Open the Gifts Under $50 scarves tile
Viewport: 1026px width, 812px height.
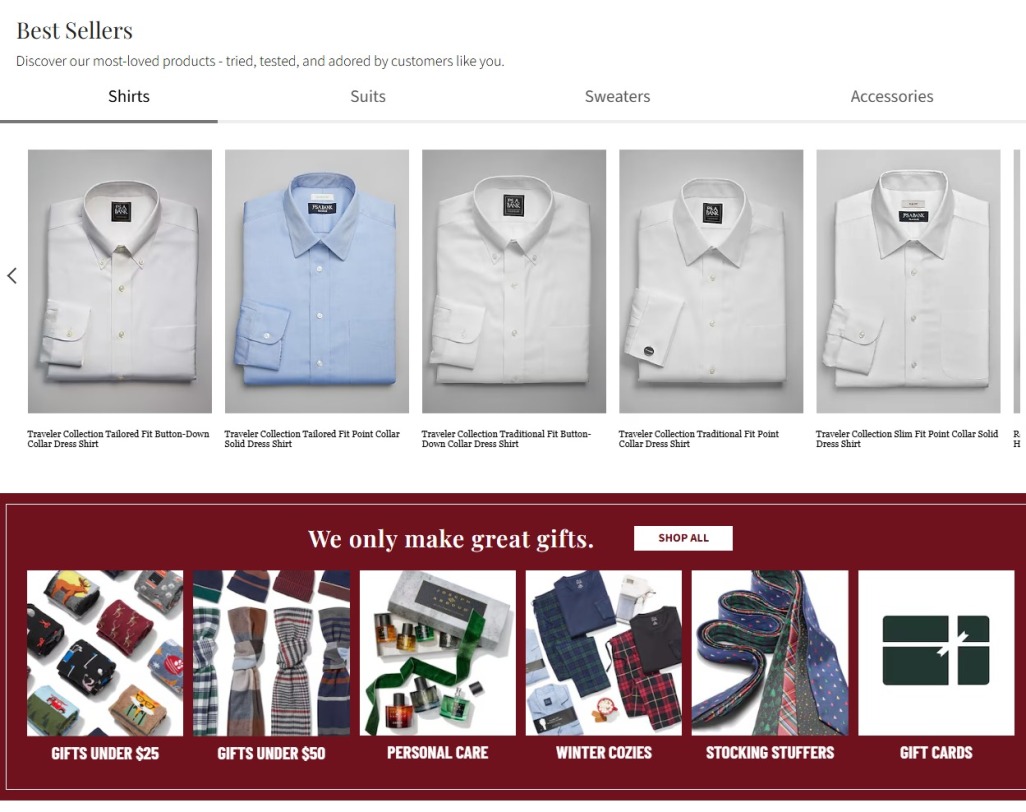pyautogui.click(x=271, y=652)
